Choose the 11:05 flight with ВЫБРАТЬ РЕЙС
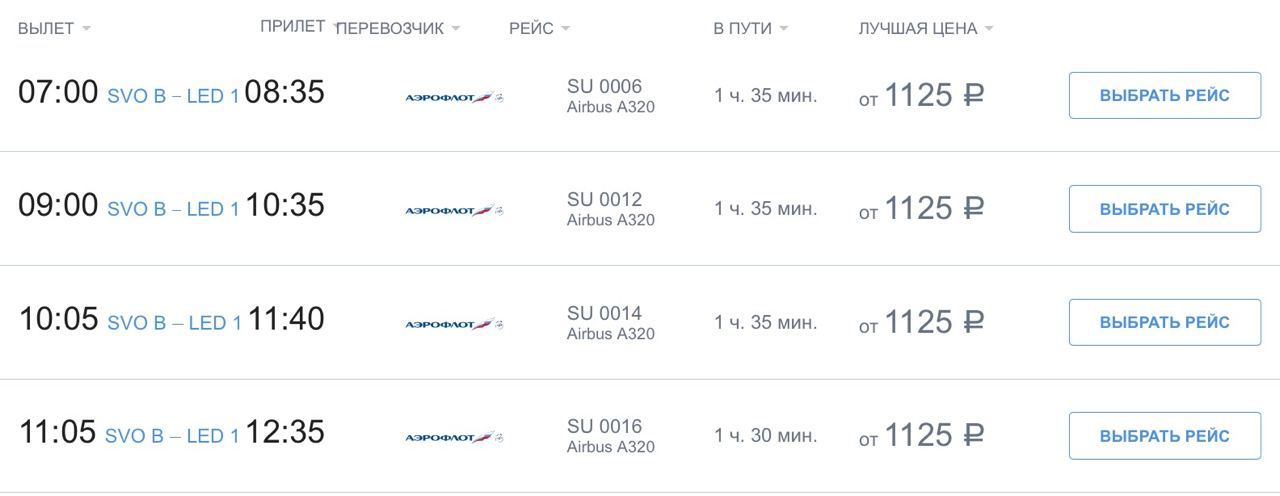Viewport: 1280px width, 496px height. click(x=1165, y=436)
